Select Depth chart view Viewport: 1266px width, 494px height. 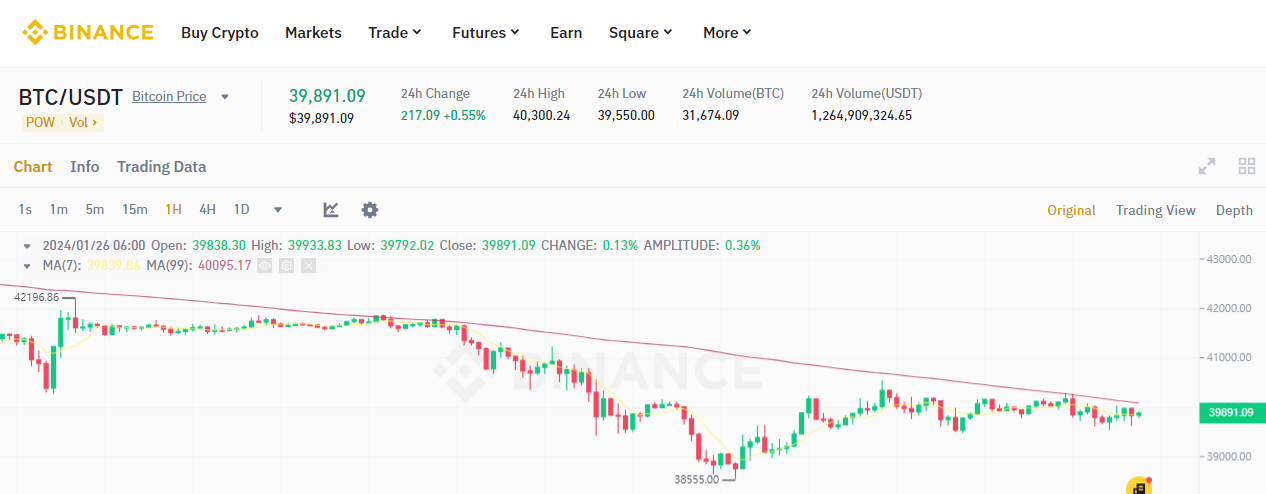(x=1234, y=210)
